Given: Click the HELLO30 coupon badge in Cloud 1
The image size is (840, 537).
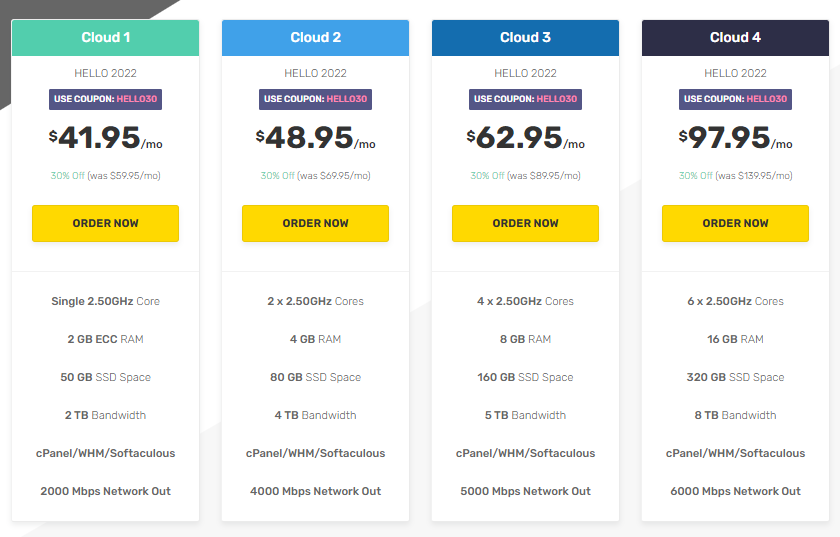Looking at the screenshot, I should pos(105,99).
